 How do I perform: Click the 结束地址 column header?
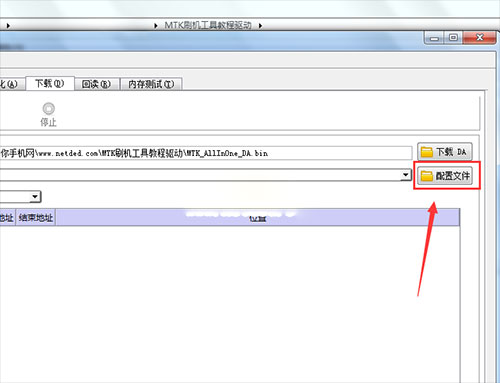tap(36, 218)
